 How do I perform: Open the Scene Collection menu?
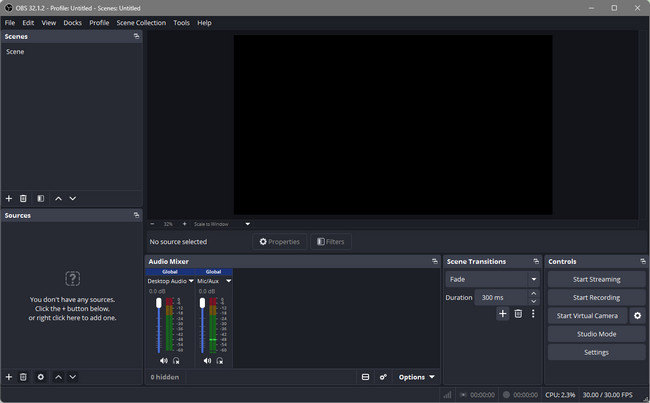coord(141,22)
